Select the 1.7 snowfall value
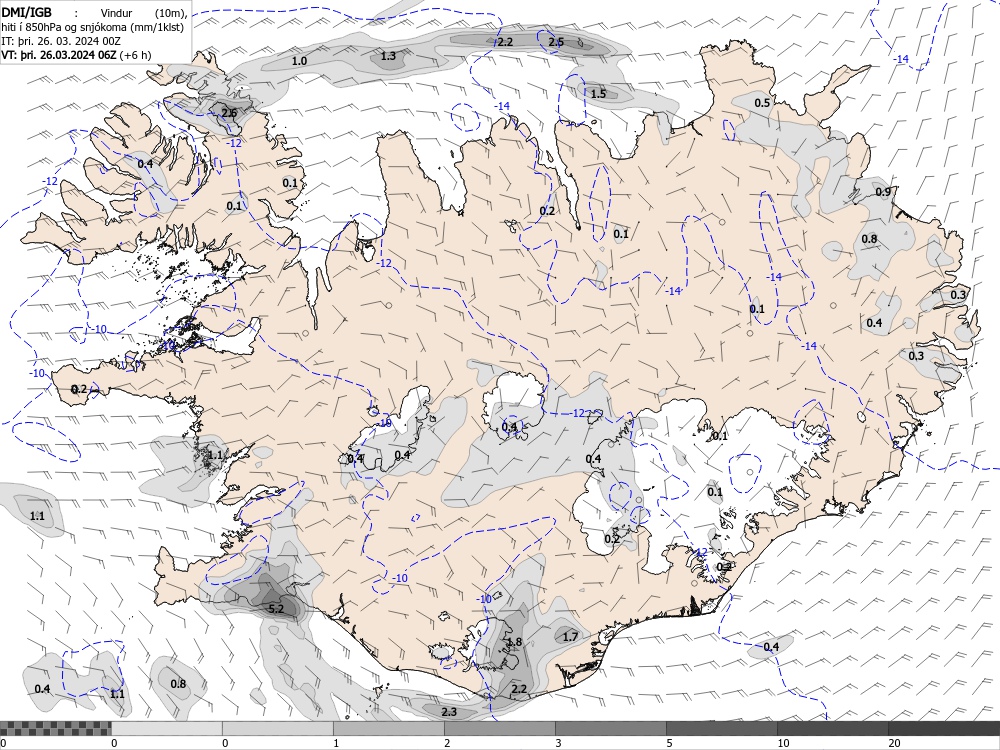1000x750 pixels. pos(570,636)
